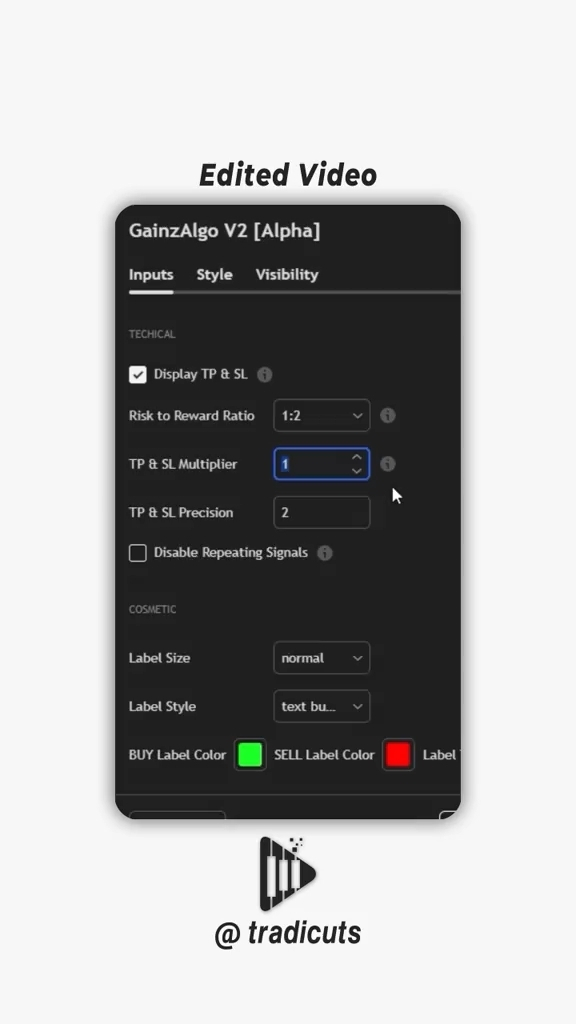Image resolution: width=576 pixels, height=1024 pixels.
Task: Open the Display TP & SL info icon
Action: click(x=264, y=374)
